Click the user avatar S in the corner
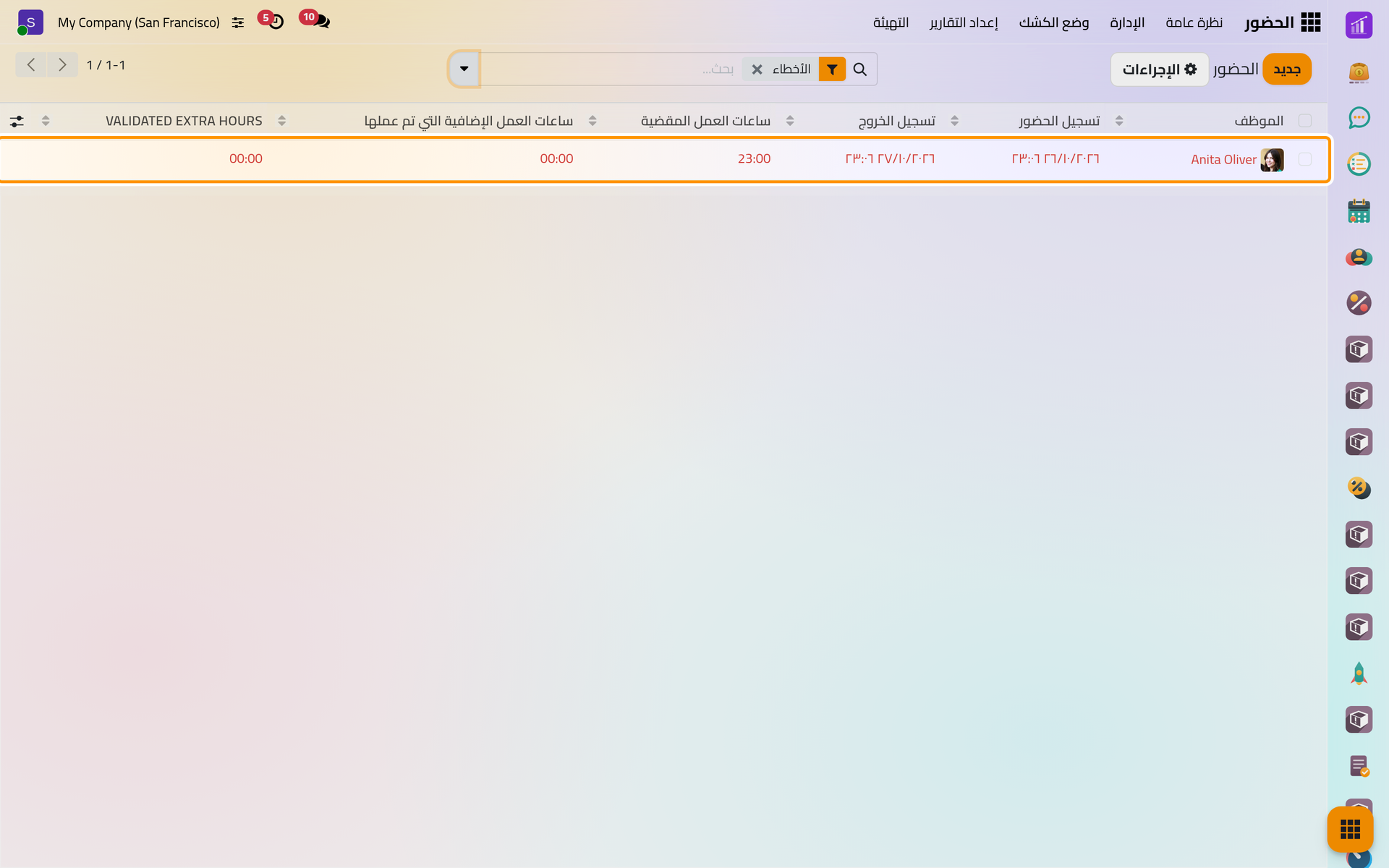The height and width of the screenshot is (868, 1389). pos(30,22)
